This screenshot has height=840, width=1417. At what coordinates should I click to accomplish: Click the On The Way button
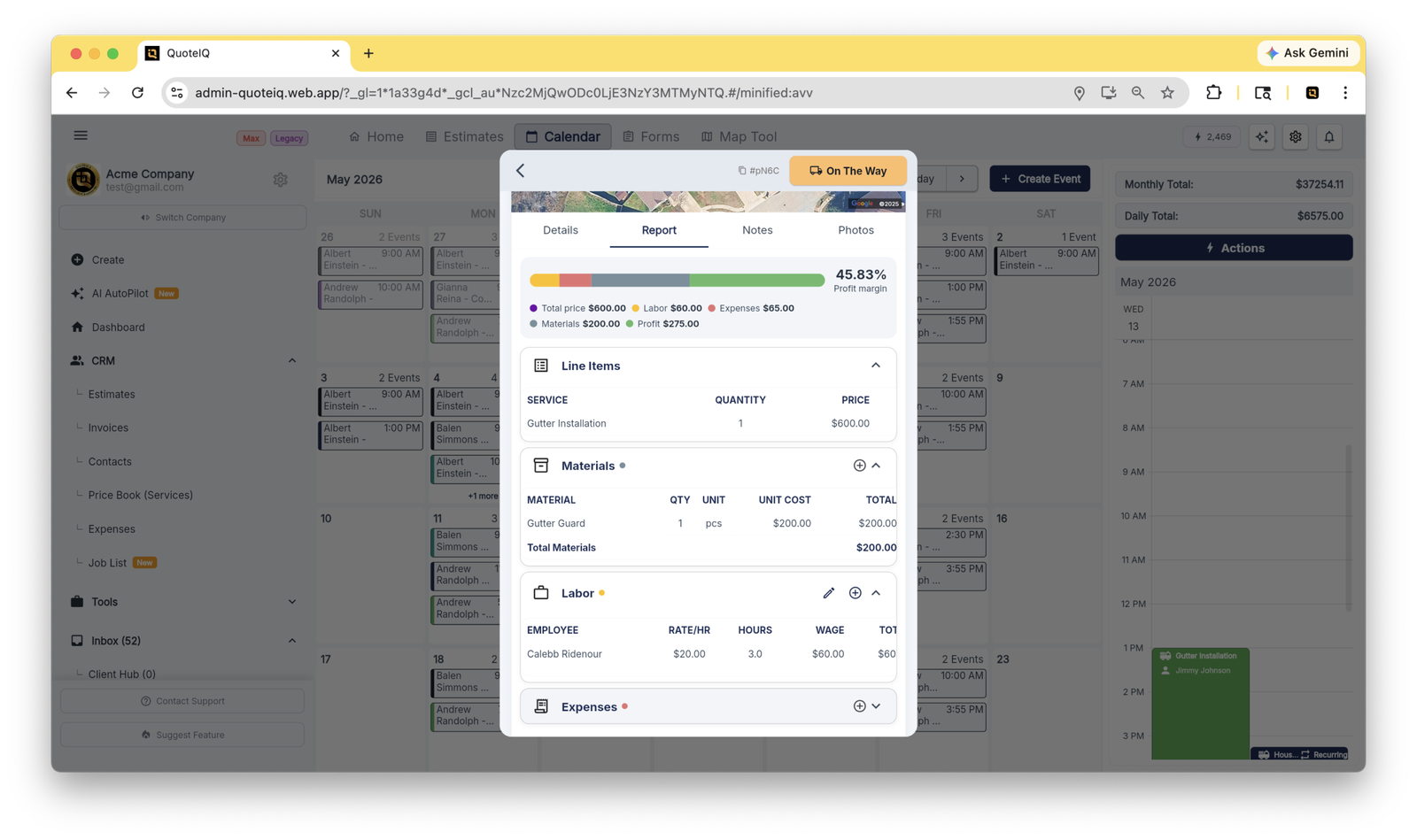[848, 171]
